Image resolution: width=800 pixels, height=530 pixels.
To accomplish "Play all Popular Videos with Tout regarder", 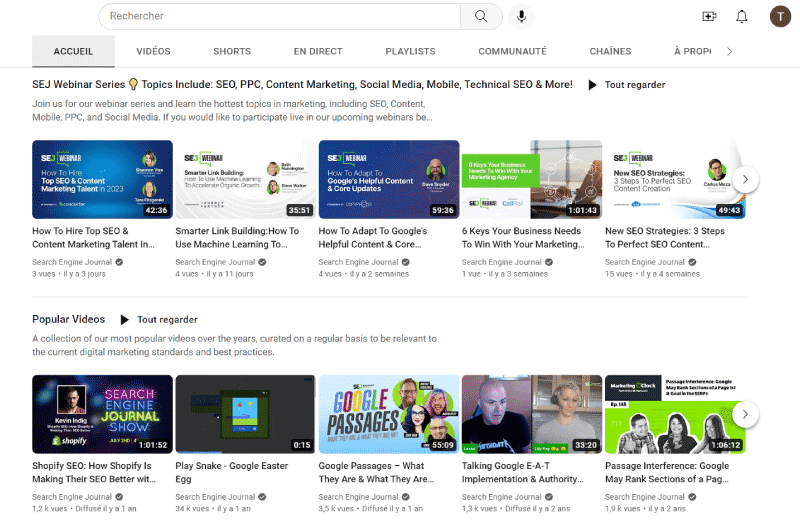I will [159, 320].
